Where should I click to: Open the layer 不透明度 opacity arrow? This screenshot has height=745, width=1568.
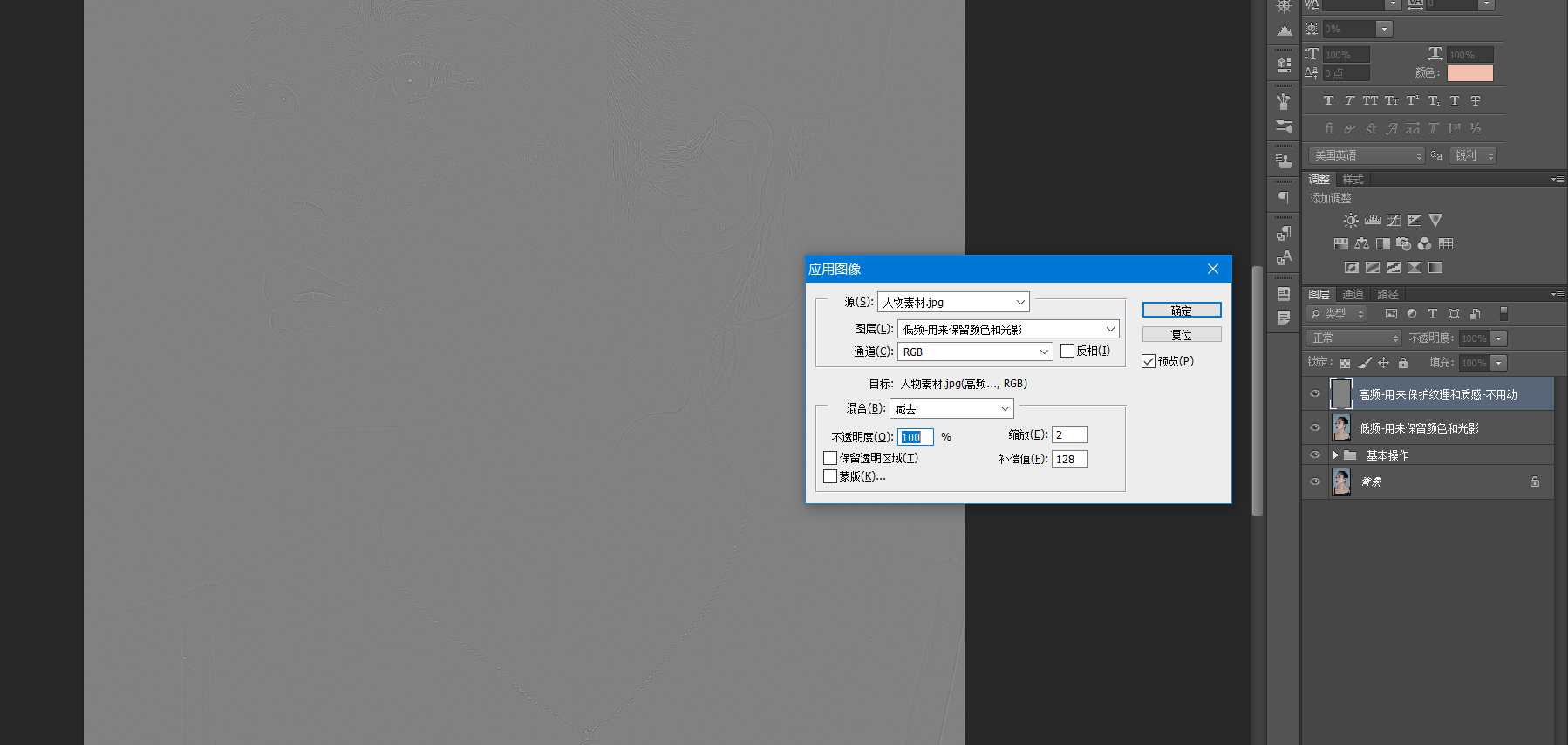coord(1499,338)
